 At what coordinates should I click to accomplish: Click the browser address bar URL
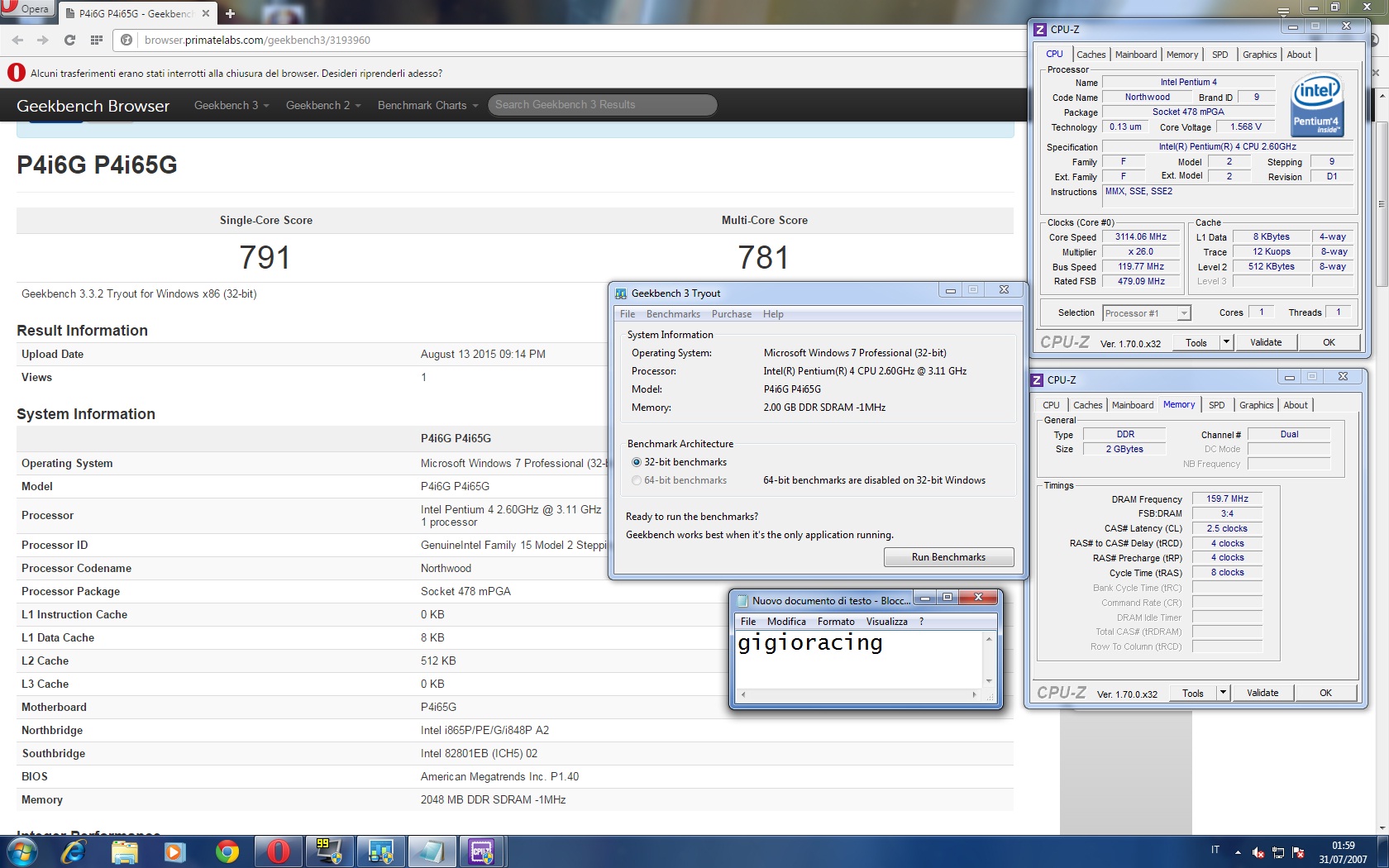[257, 40]
